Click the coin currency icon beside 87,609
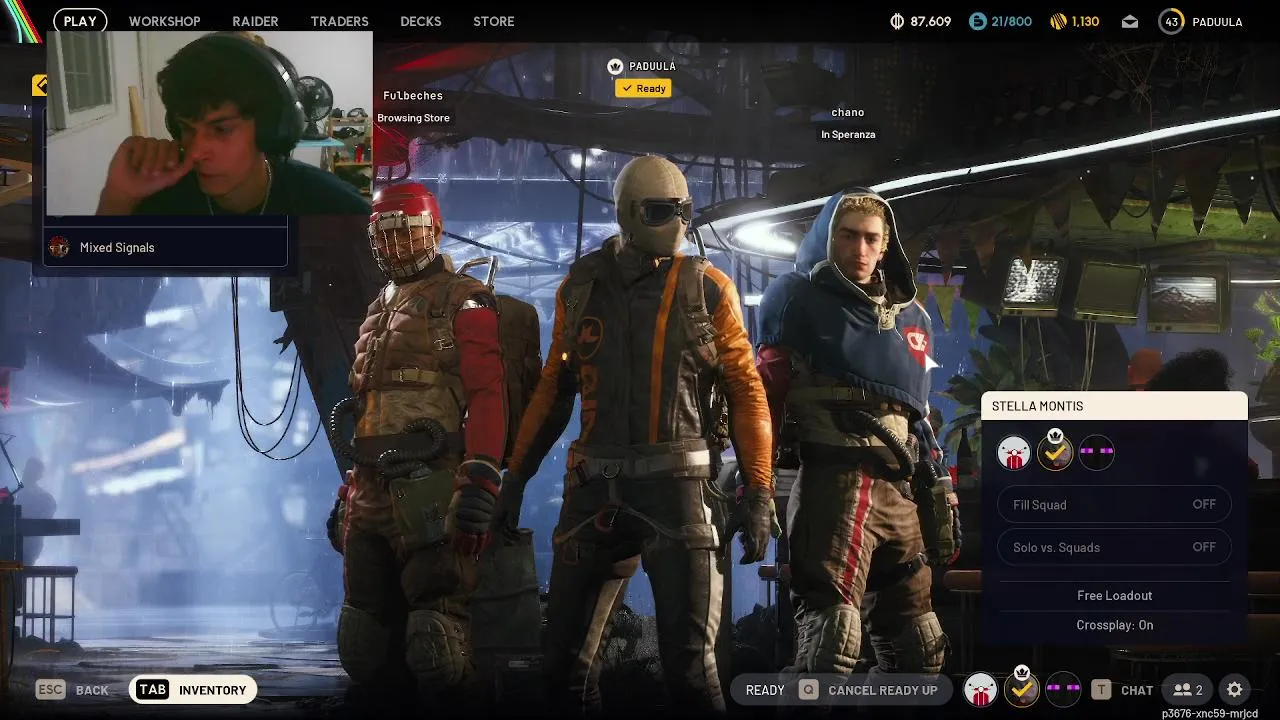The image size is (1280, 720). 897,21
